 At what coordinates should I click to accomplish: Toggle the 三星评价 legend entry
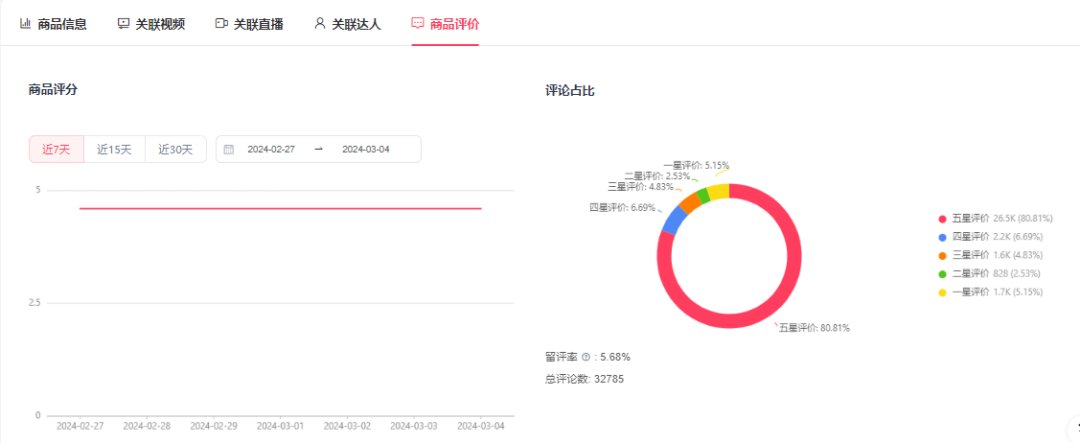pyautogui.click(x=990, y=256)
